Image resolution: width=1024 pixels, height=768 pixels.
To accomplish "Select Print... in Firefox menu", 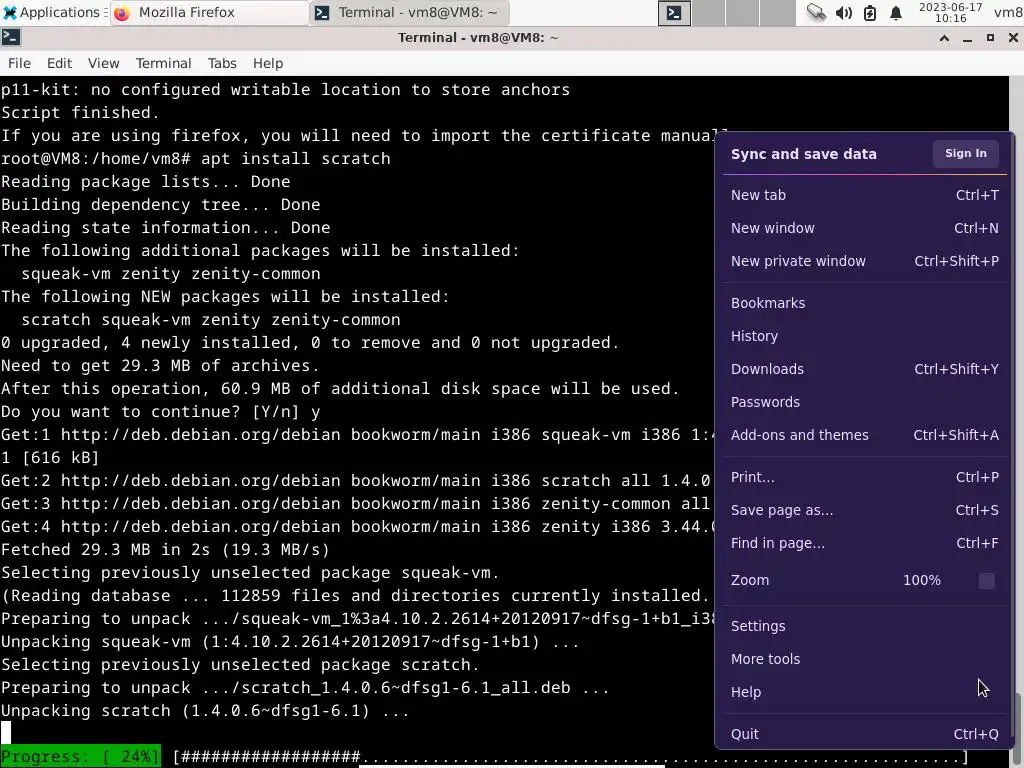I will coord(865,477).
